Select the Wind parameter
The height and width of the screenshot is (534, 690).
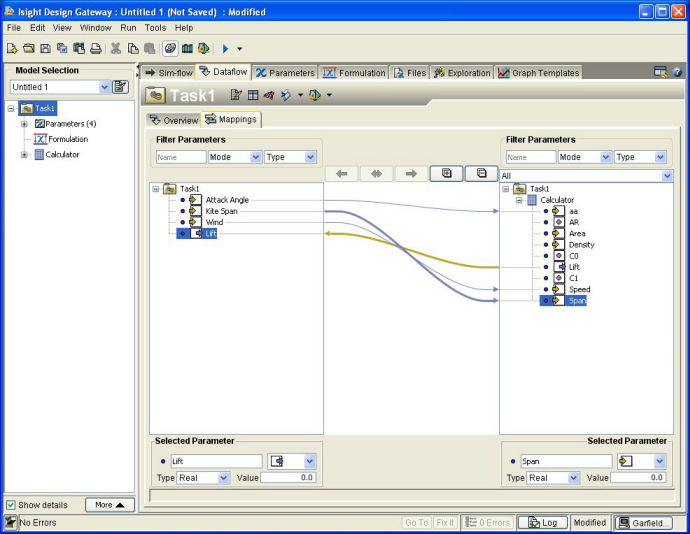[x=214, y=222]
